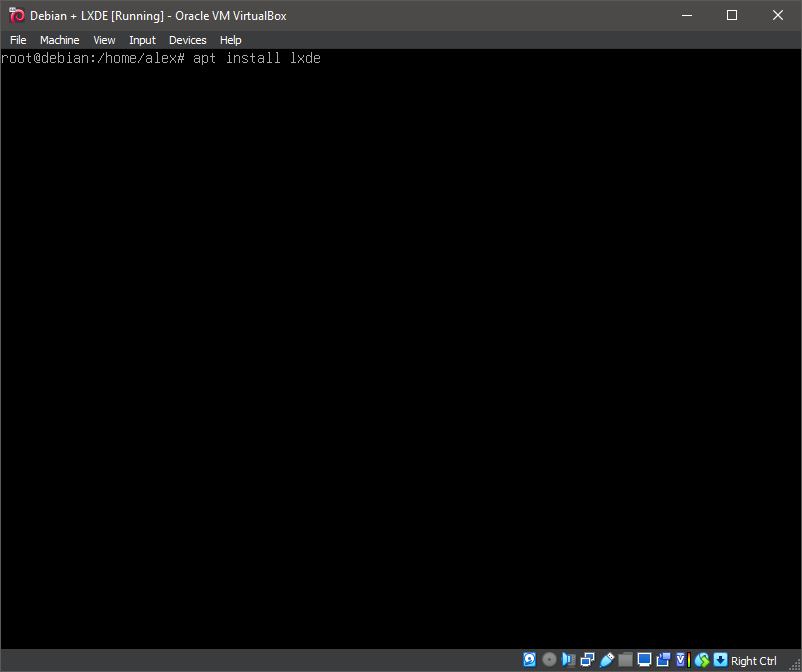Open the network adapters status icon
The height and width of the screenshot is (672, 802).
(x=586, y=660)
